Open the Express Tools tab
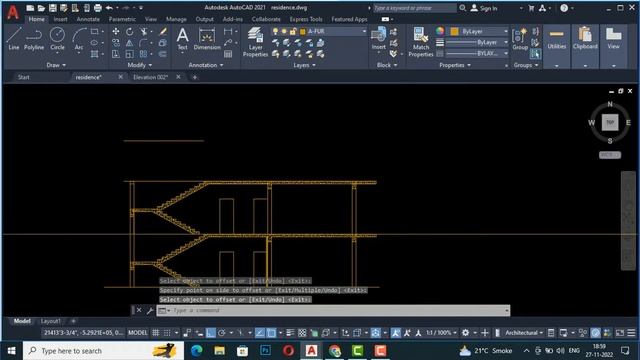The image size is (640, 360). point(306,19)
